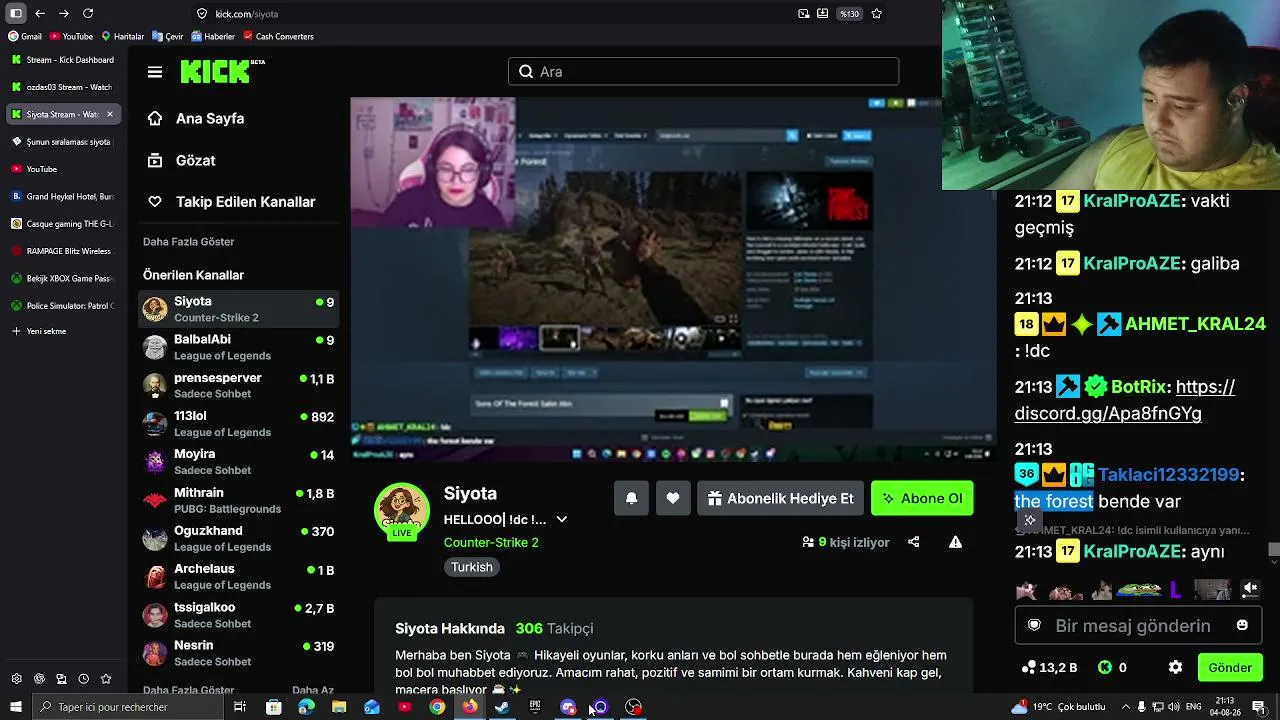Screen dimensions: 1280x720
Task: Click the report warning triangle icon
Action: click(x=955, y=542)
